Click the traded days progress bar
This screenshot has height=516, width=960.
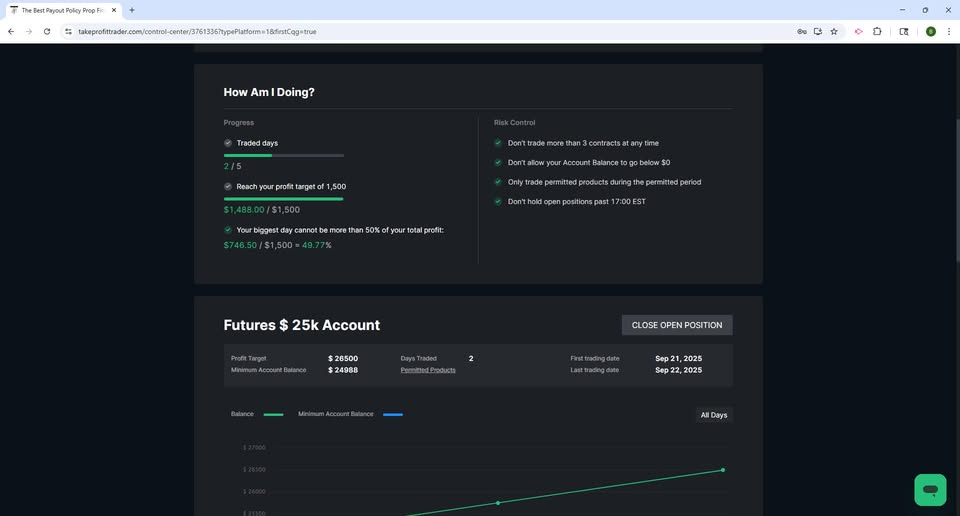pyautogui.click(x=283, y=155)
